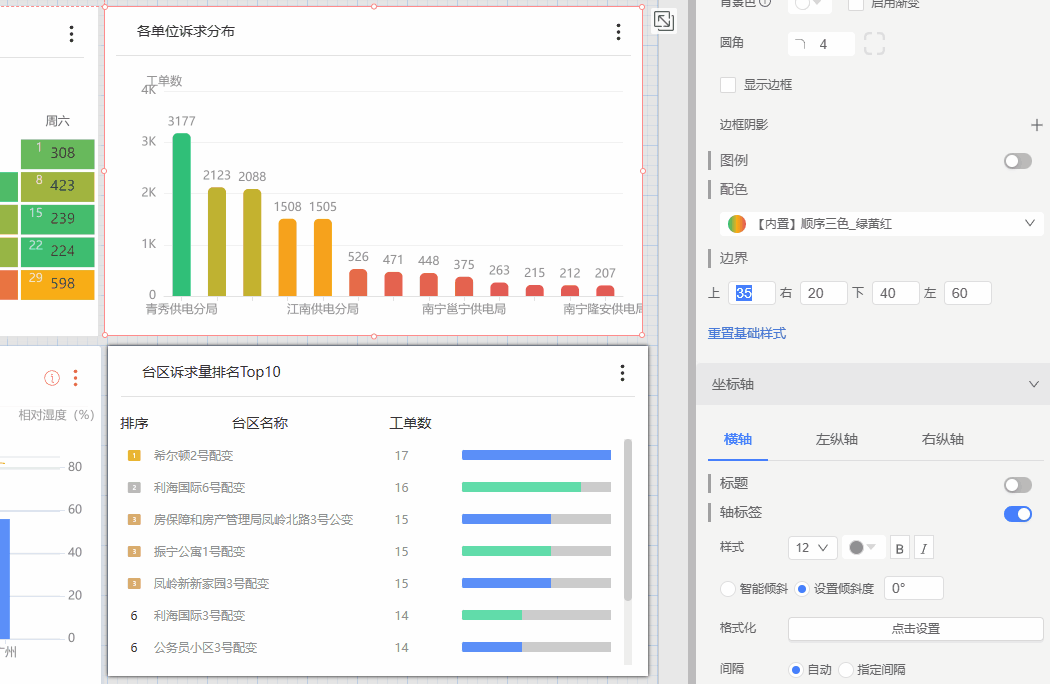Open more options menu for 台区诉求量排名Top10
The image size is (1050, 684).
click(x=622, y=373)
